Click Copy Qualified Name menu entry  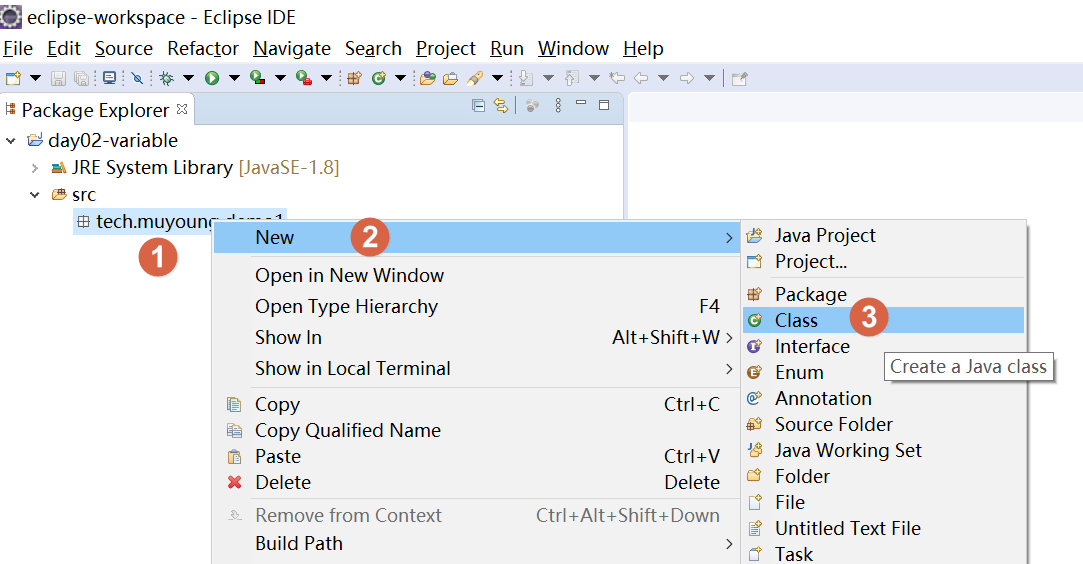[347, 430]
